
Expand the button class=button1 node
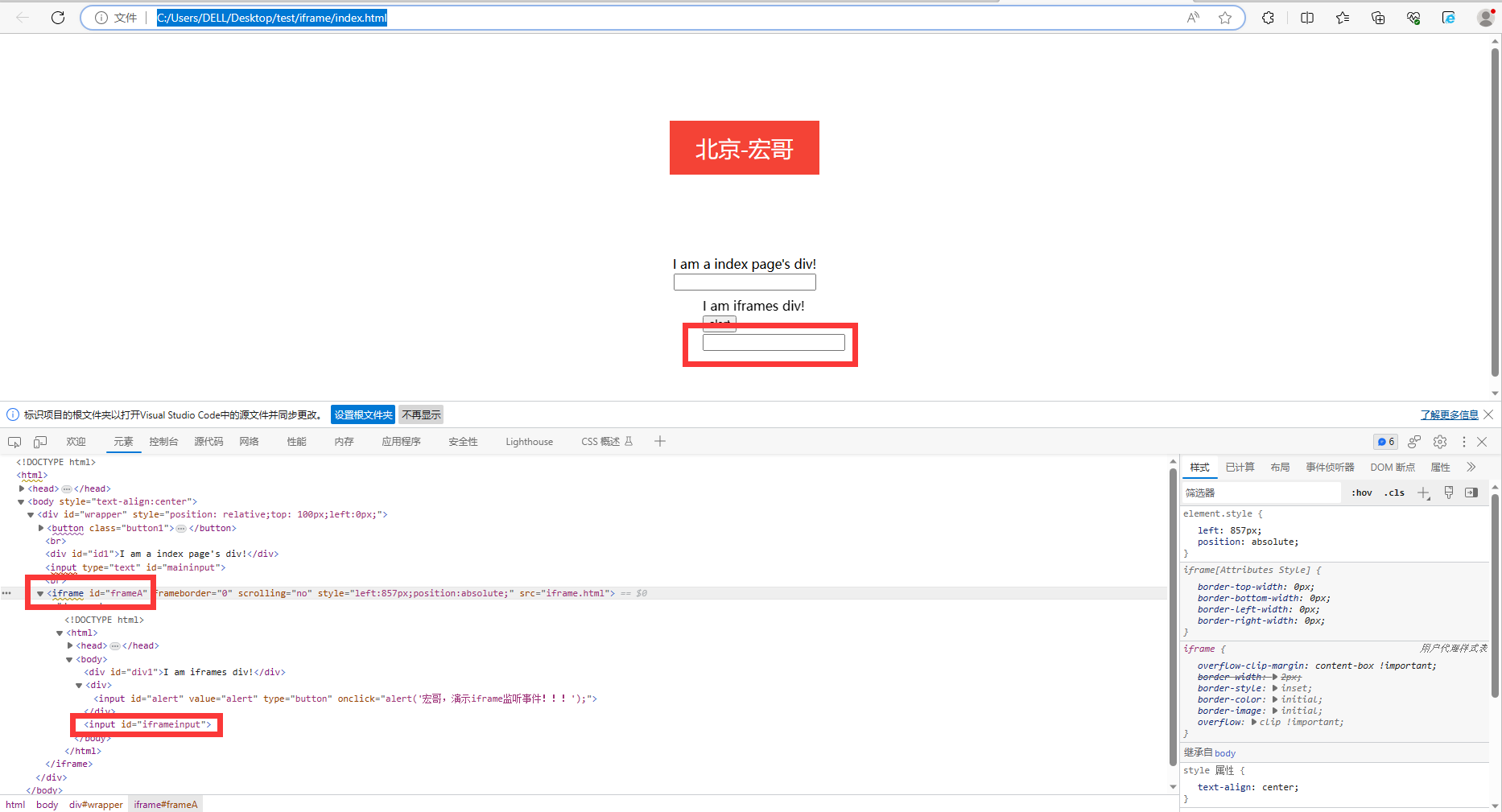41,528
